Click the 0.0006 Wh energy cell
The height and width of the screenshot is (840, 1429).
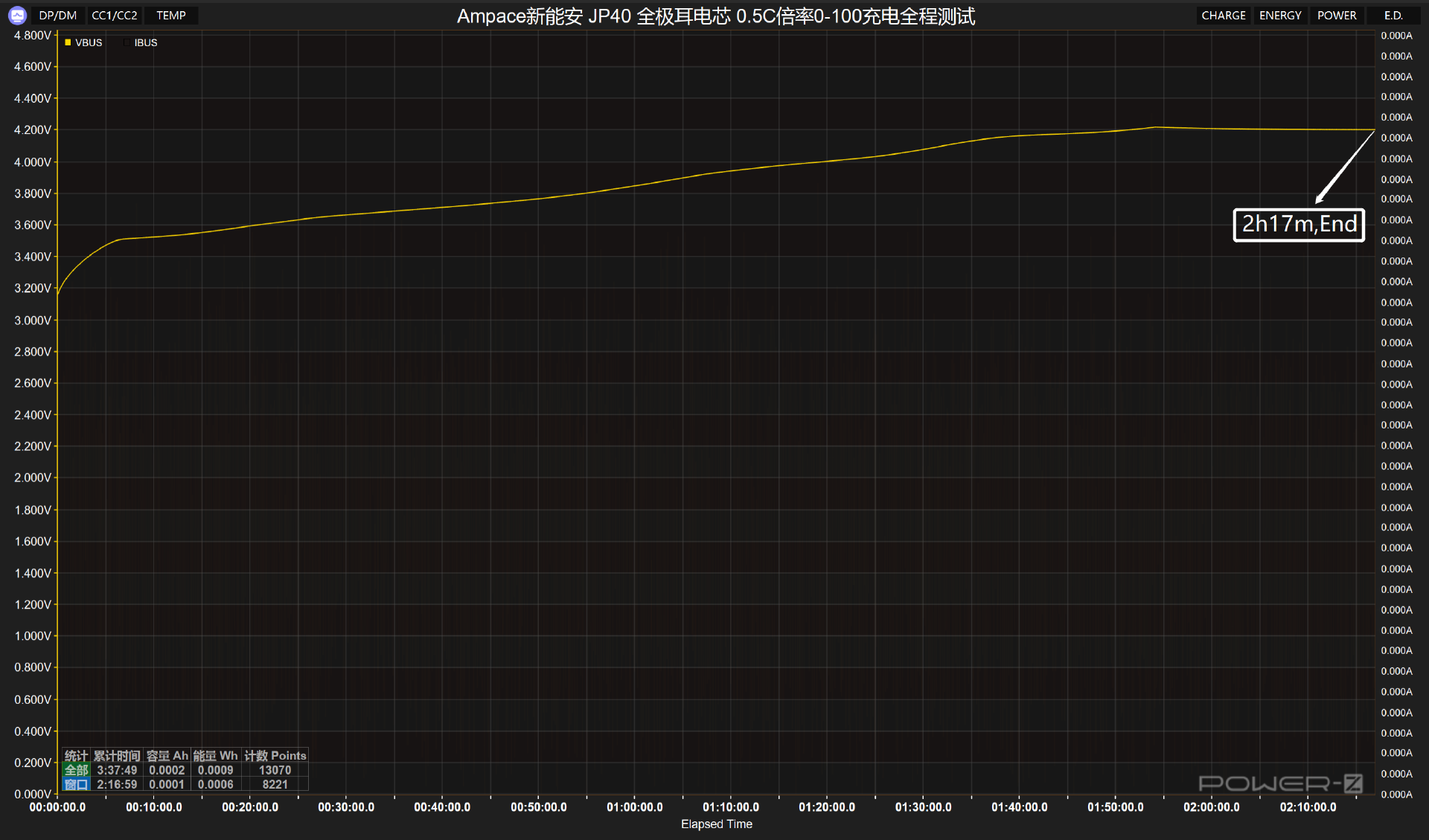(x=215, y=784)
